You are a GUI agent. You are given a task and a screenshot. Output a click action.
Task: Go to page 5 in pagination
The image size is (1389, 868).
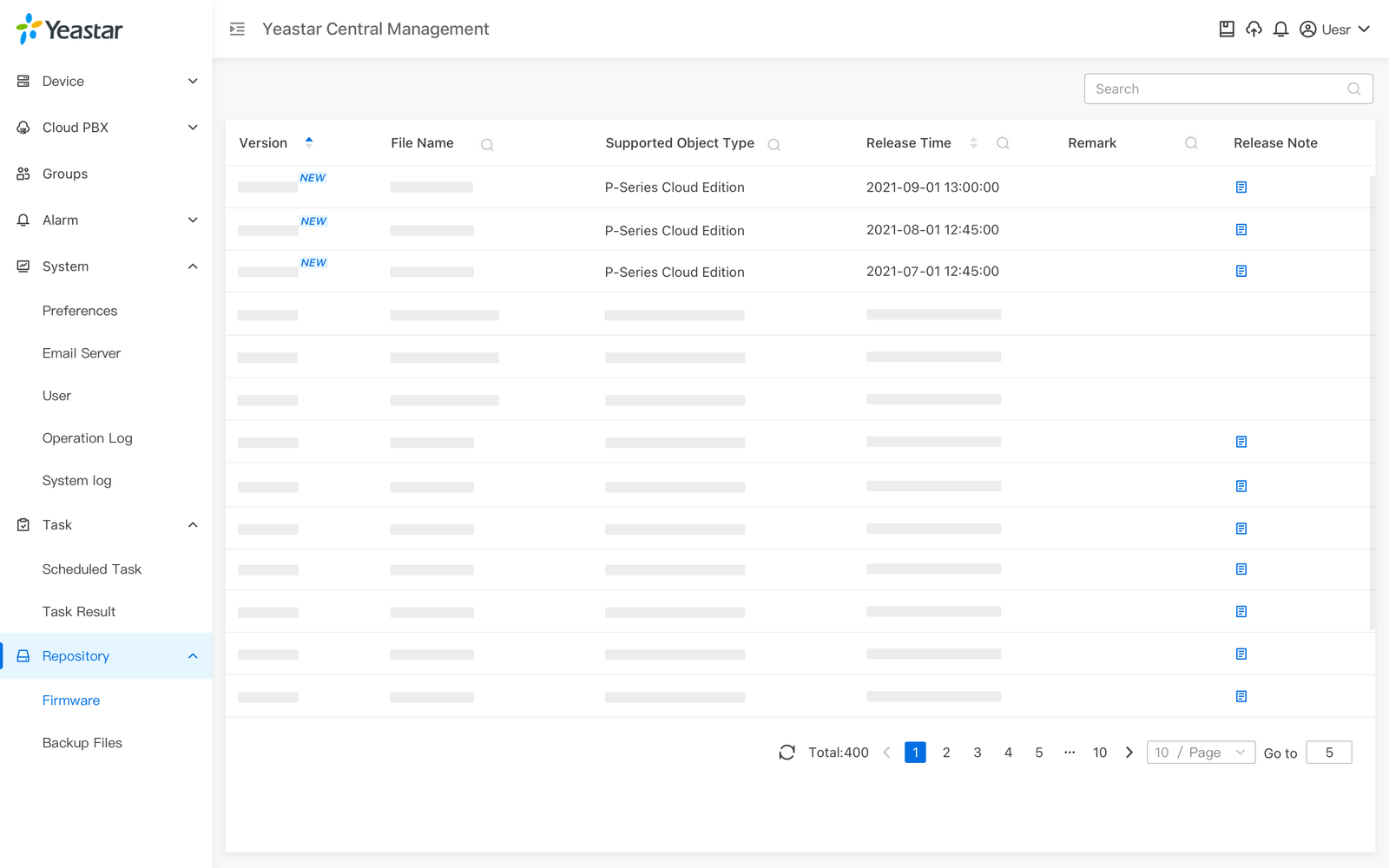(1039, 753)
